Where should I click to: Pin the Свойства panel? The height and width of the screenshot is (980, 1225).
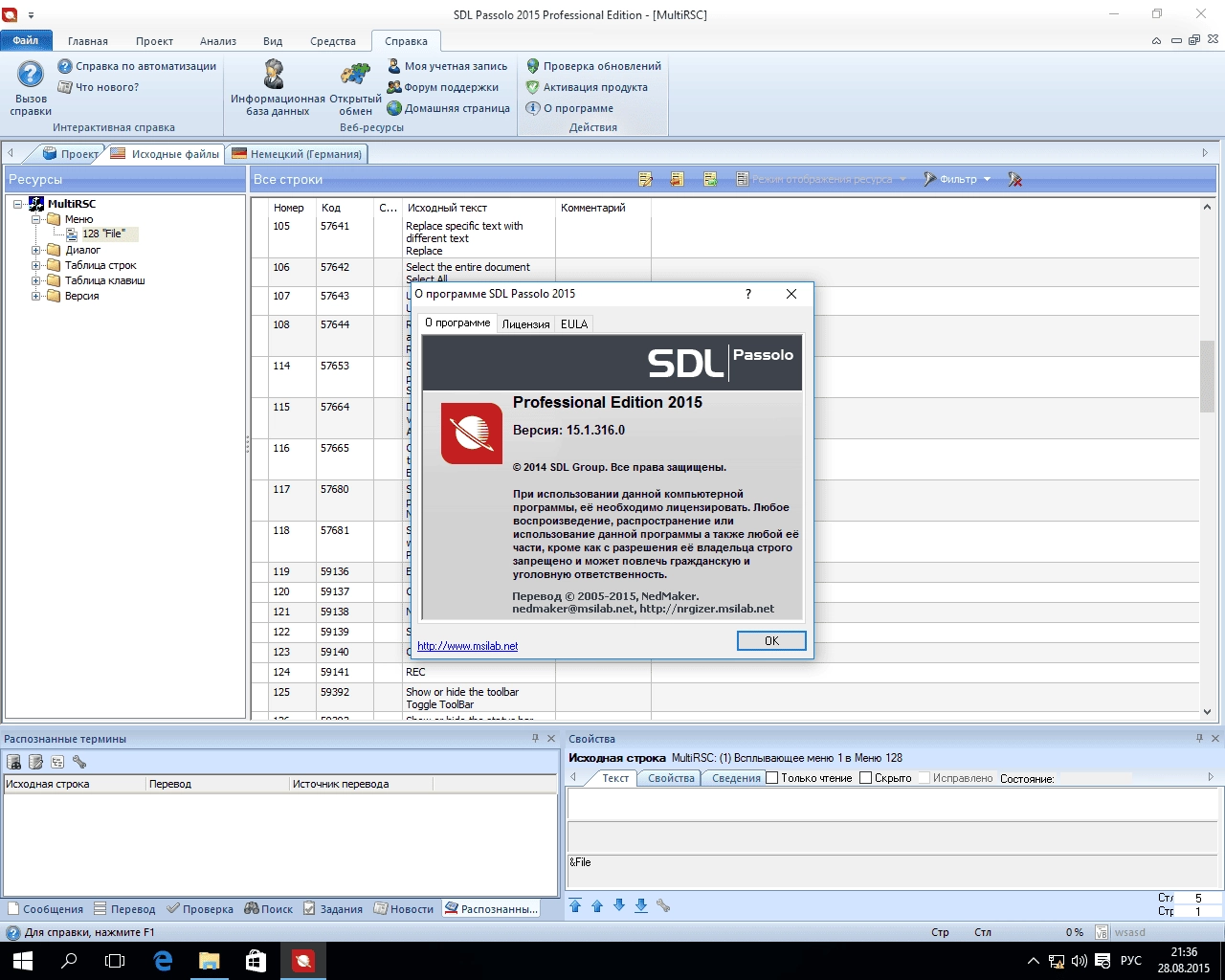pyautogui.click(x=1199, y=738)
